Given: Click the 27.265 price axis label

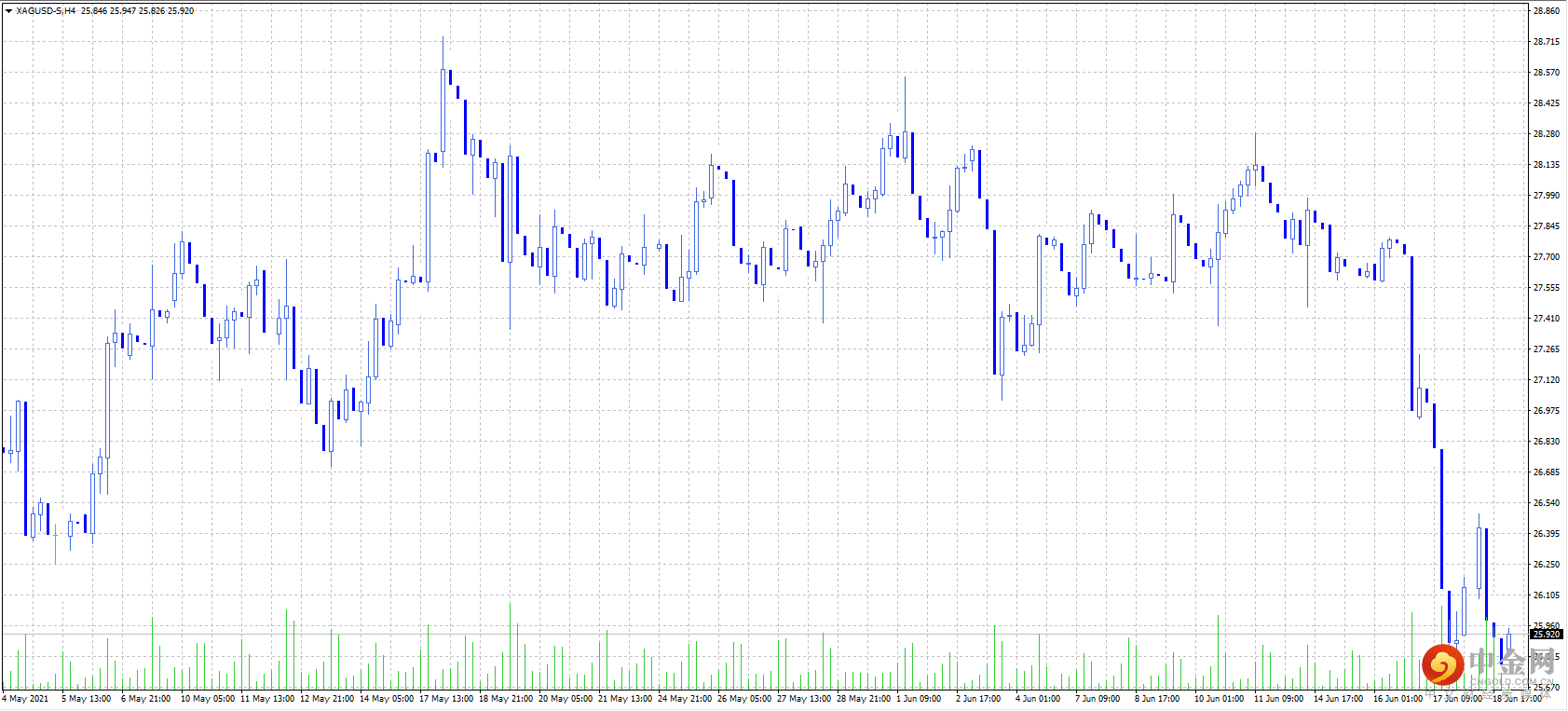Looking at the screenshot, I should (x=1547, y=349).
